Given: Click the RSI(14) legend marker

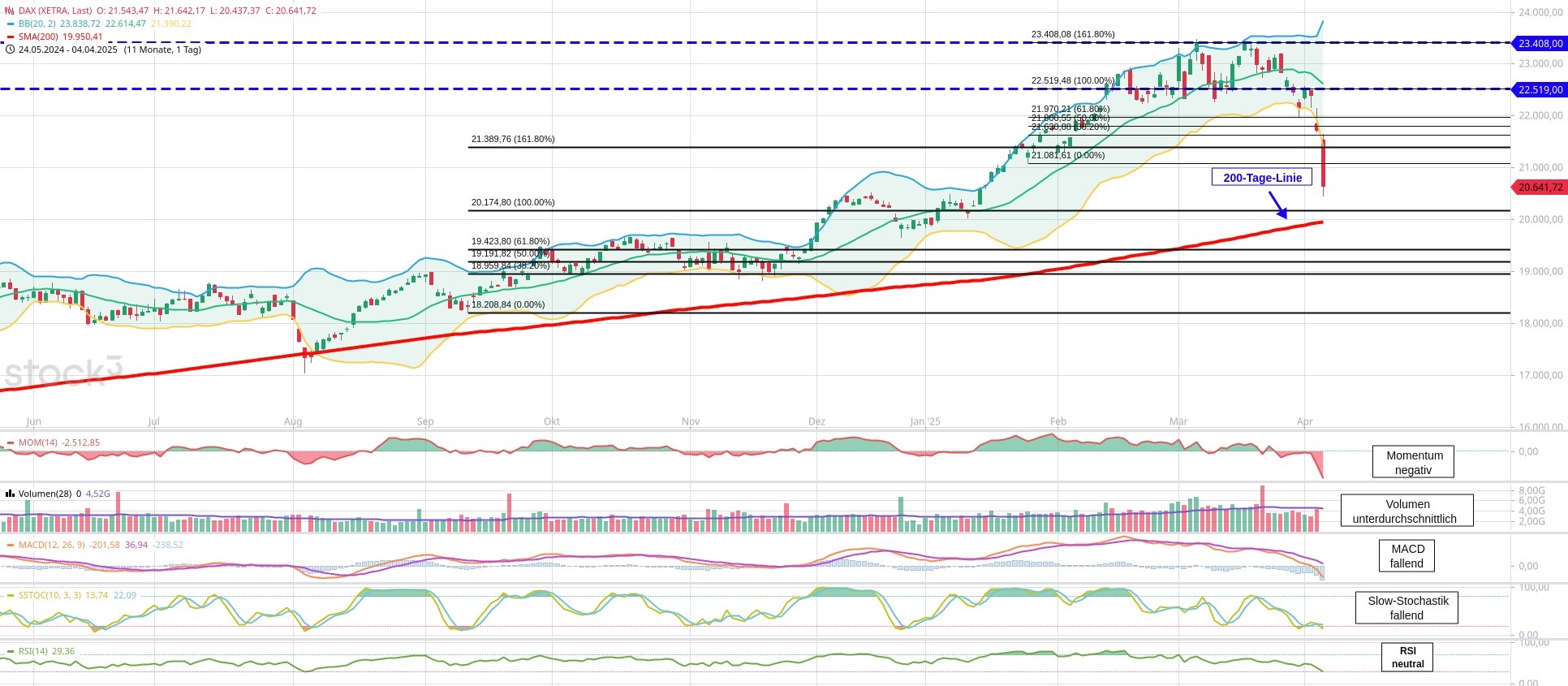Looking at the screenshot, I should pos(11,651).
